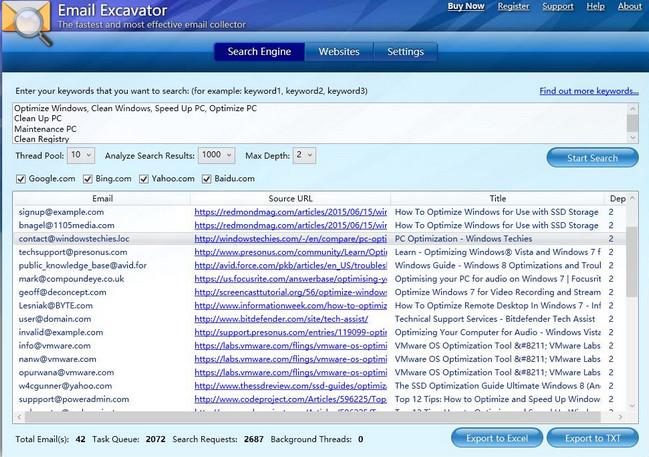Open the us.focusrite.com answerbase URL
The width and height of the screenshot is (649, 457).
coord(291,279)
